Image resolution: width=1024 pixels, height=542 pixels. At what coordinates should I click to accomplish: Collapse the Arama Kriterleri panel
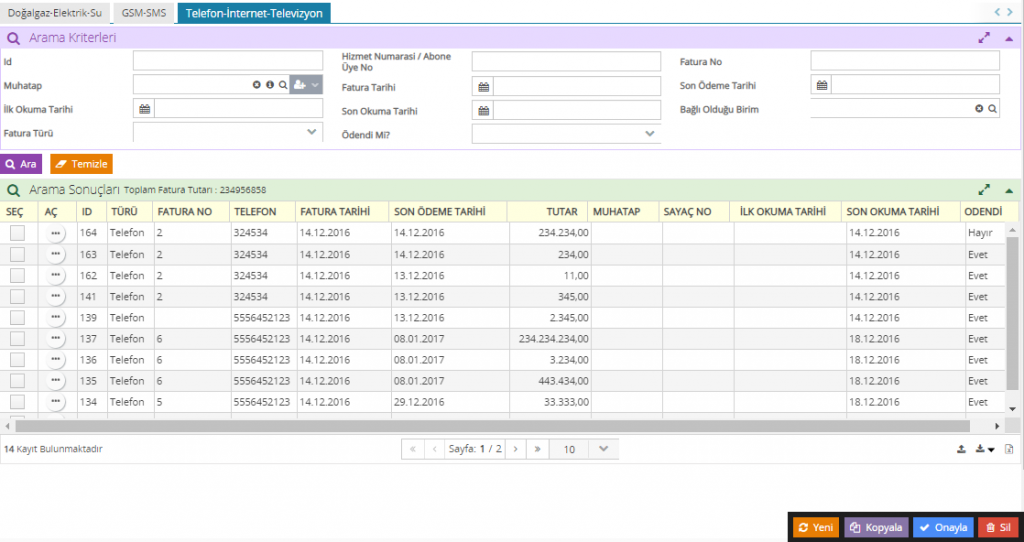[1009, 39]
